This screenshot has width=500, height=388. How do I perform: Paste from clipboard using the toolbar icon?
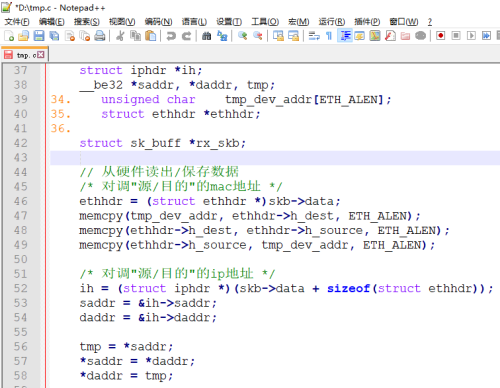coord(151,36)
